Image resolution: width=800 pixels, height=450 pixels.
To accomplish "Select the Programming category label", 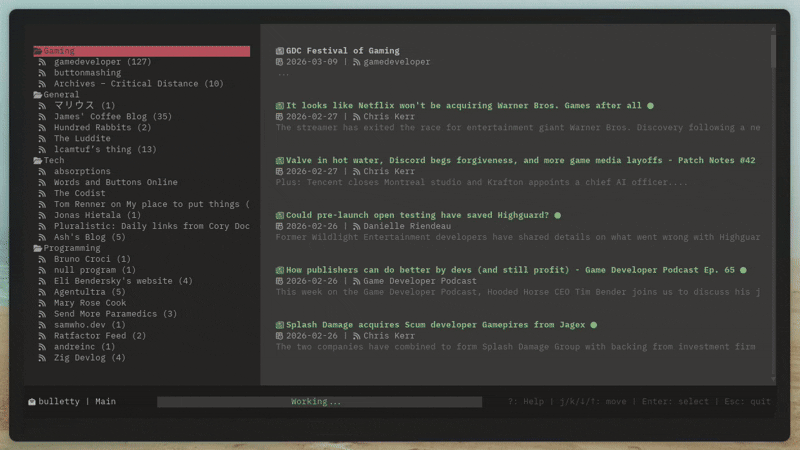I will tap(72, 248).
